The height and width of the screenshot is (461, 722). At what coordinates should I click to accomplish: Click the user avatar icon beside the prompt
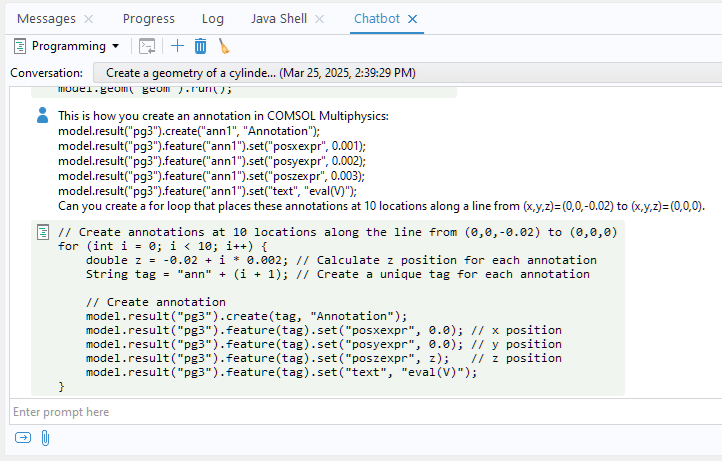pyautogui.click(x=42, y=116)
